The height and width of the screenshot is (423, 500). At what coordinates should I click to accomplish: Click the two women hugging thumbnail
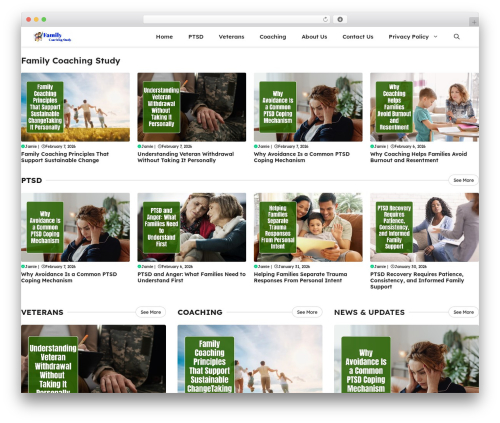192,227
